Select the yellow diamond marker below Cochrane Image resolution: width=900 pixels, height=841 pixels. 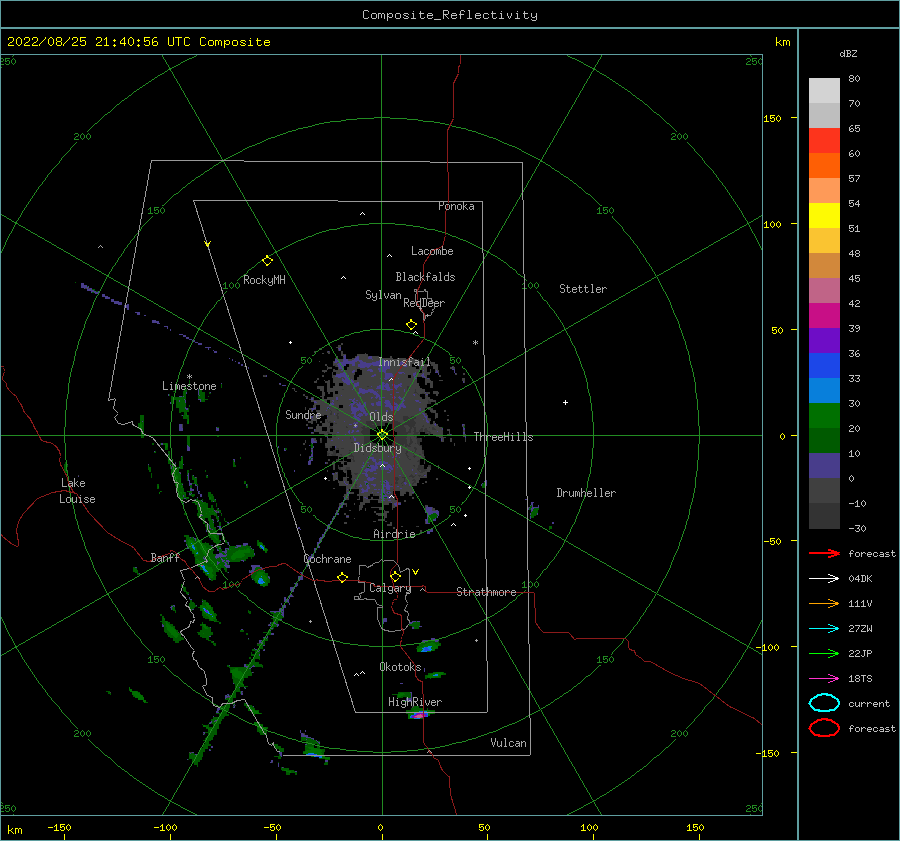coord(343,577)
